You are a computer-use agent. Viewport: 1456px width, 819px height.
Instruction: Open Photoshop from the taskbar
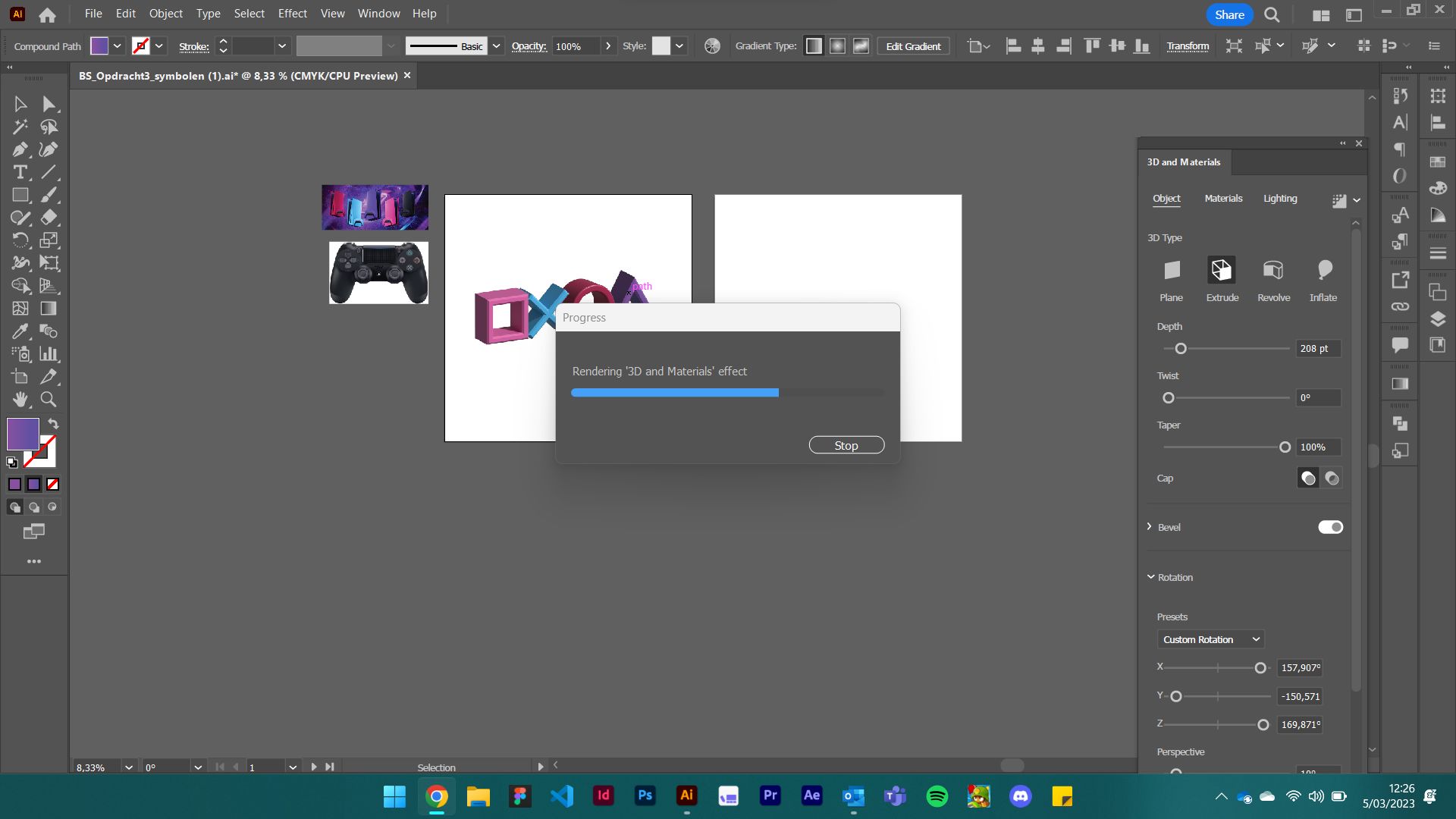pos(645,796)
